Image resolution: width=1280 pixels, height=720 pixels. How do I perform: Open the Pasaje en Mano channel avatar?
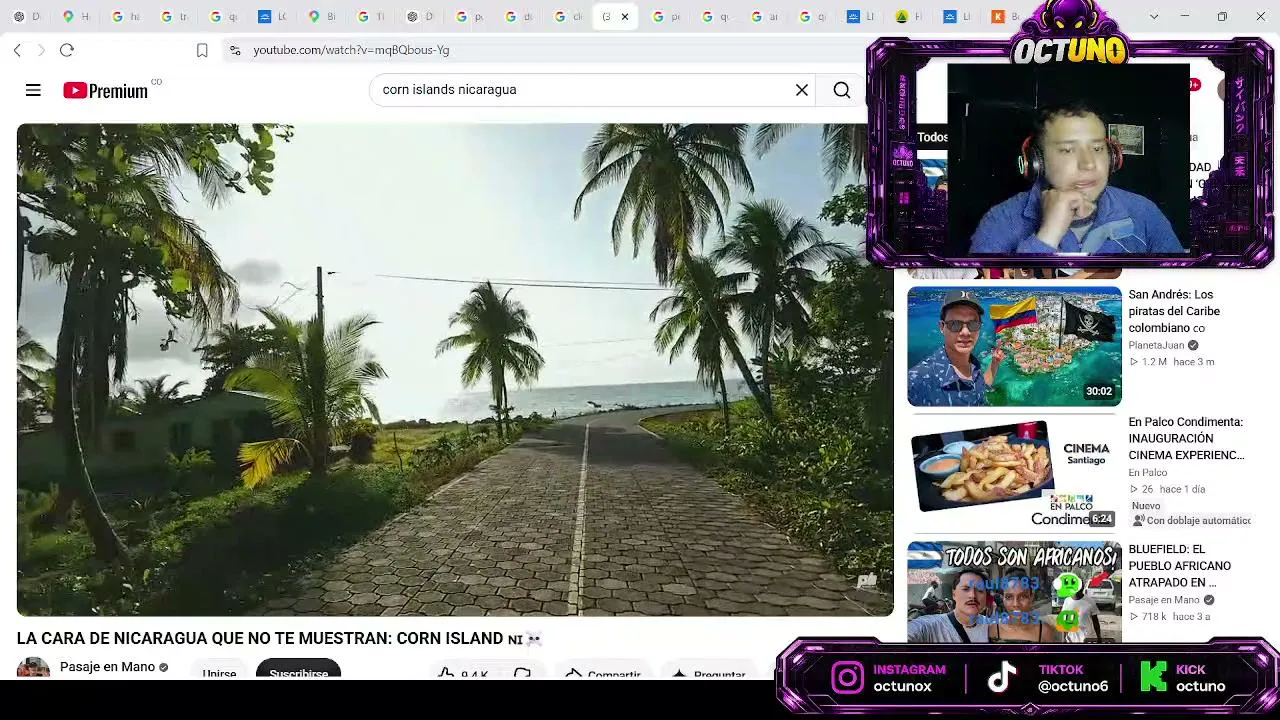tap(33, 668)
